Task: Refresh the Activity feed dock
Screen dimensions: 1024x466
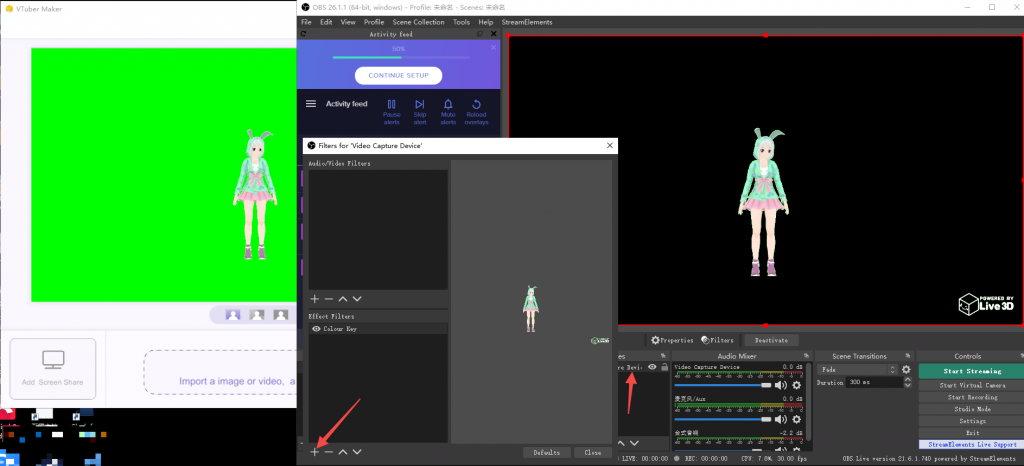Action: (x=303, y=34)
